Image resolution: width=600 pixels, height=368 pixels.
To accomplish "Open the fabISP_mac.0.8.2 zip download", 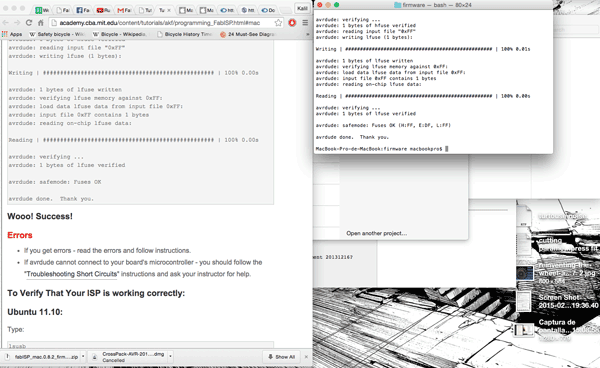I will coord(42,357).
